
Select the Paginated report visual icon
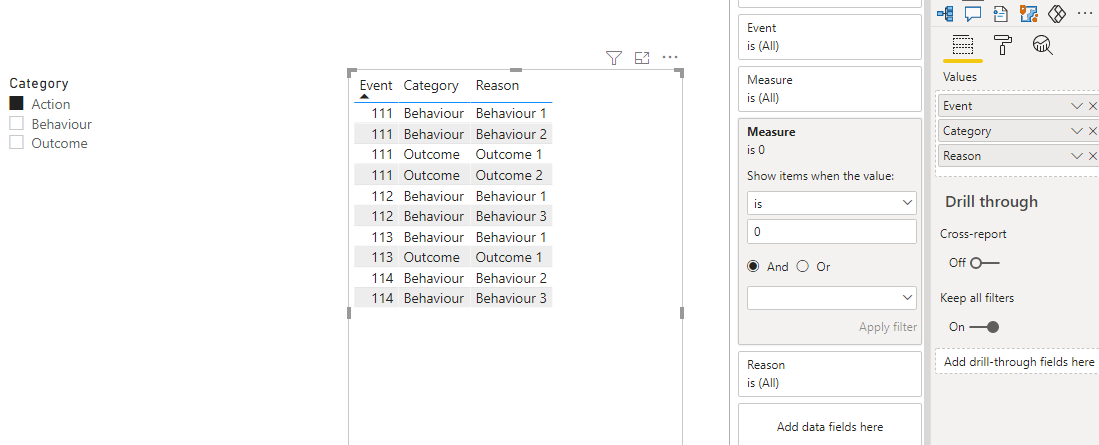click(x=1000, y=13)
